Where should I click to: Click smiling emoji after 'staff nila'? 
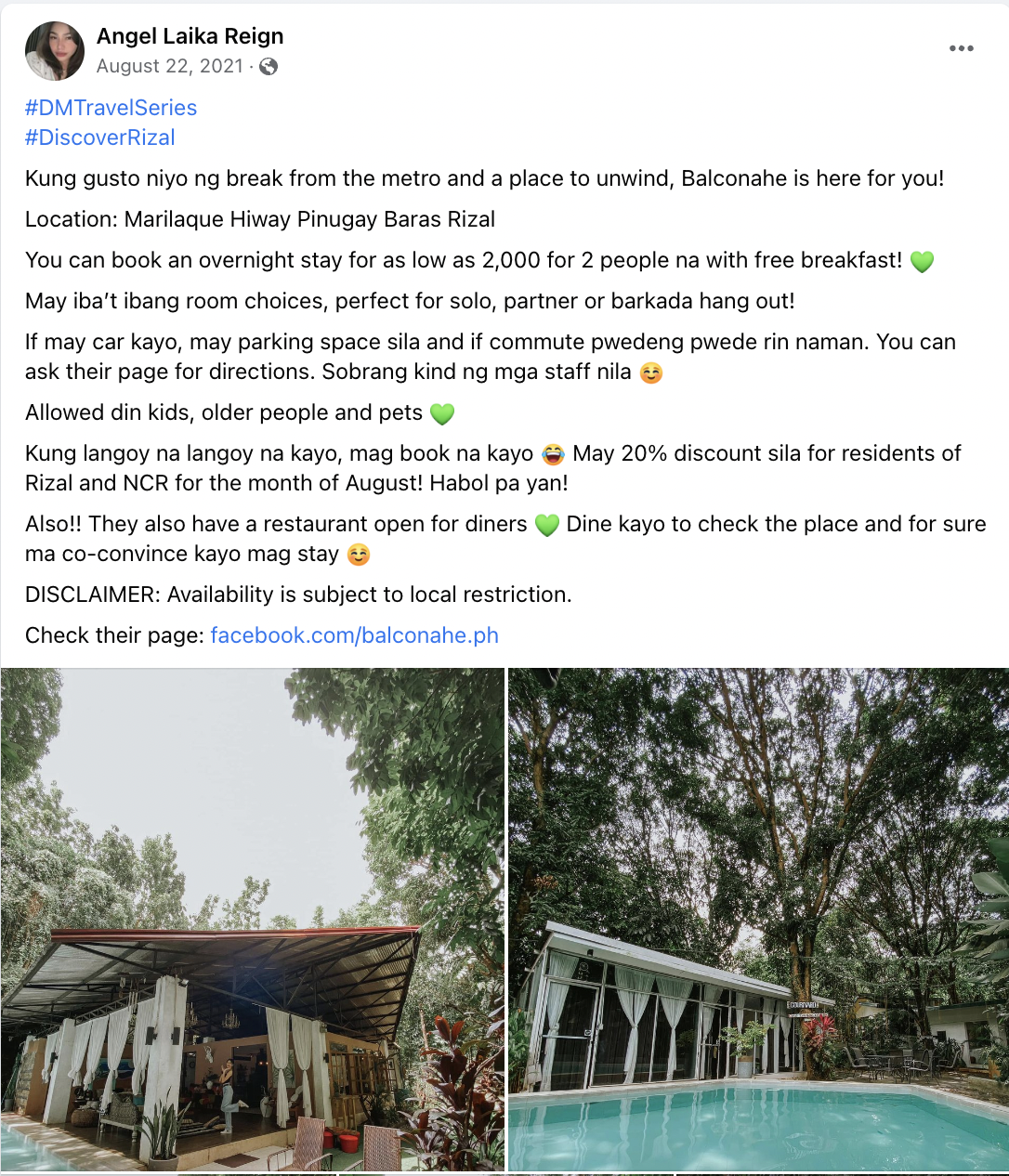click(x=651, y=372)
